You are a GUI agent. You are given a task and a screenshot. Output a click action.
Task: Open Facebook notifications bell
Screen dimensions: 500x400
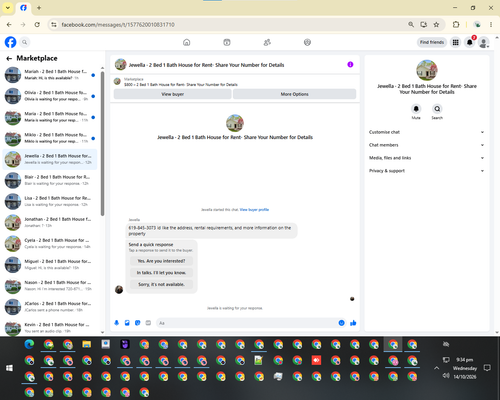coord(470,42)
